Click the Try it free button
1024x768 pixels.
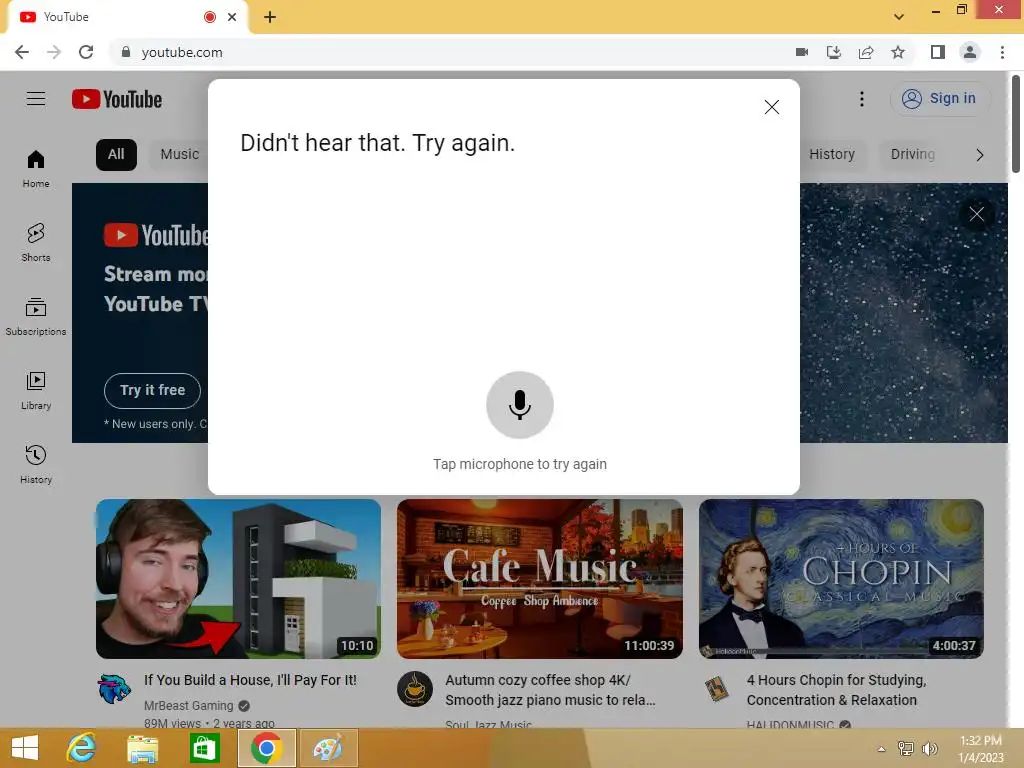152,391
